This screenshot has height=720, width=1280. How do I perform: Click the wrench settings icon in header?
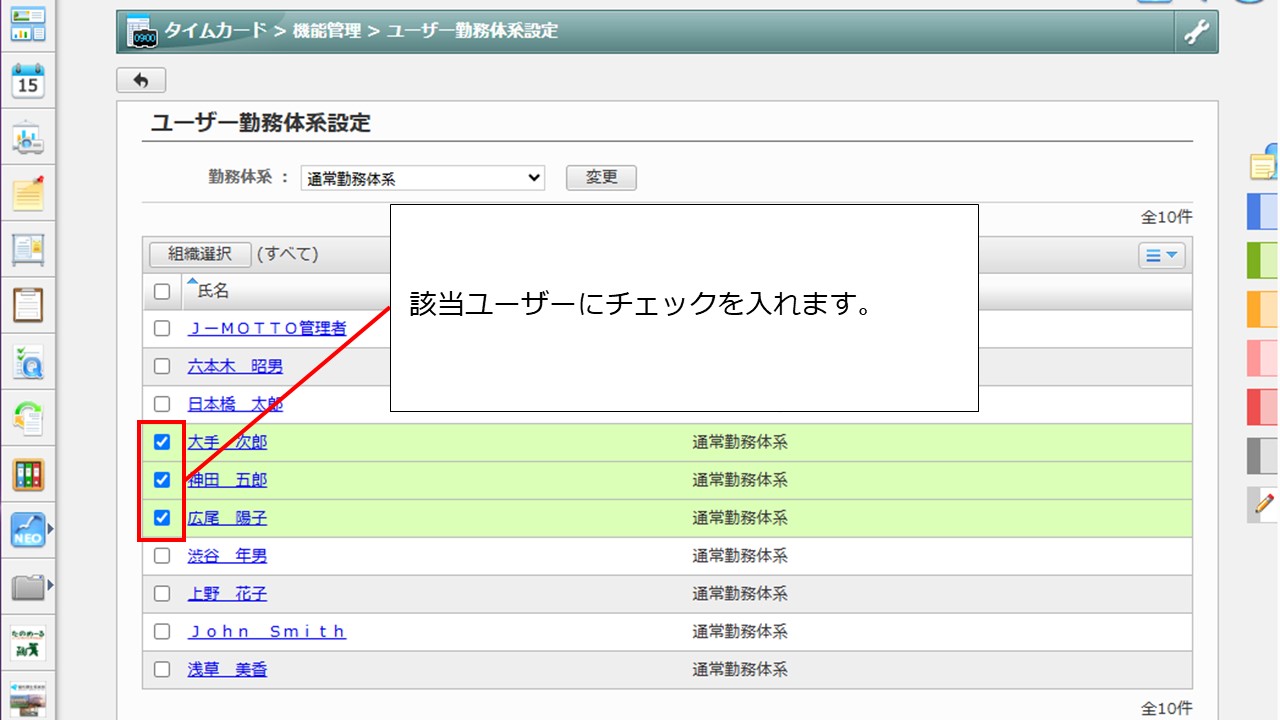(x=1196, y=33)
